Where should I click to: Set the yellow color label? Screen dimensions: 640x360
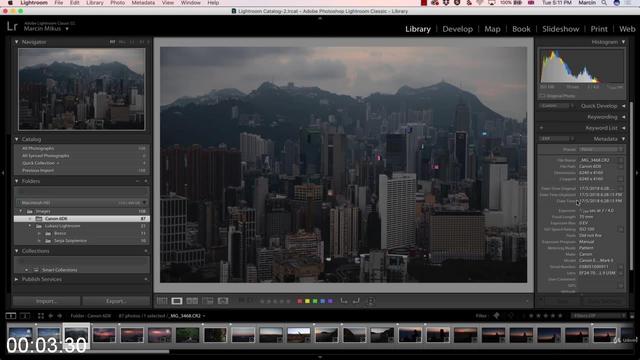click(x=307, y=301)
